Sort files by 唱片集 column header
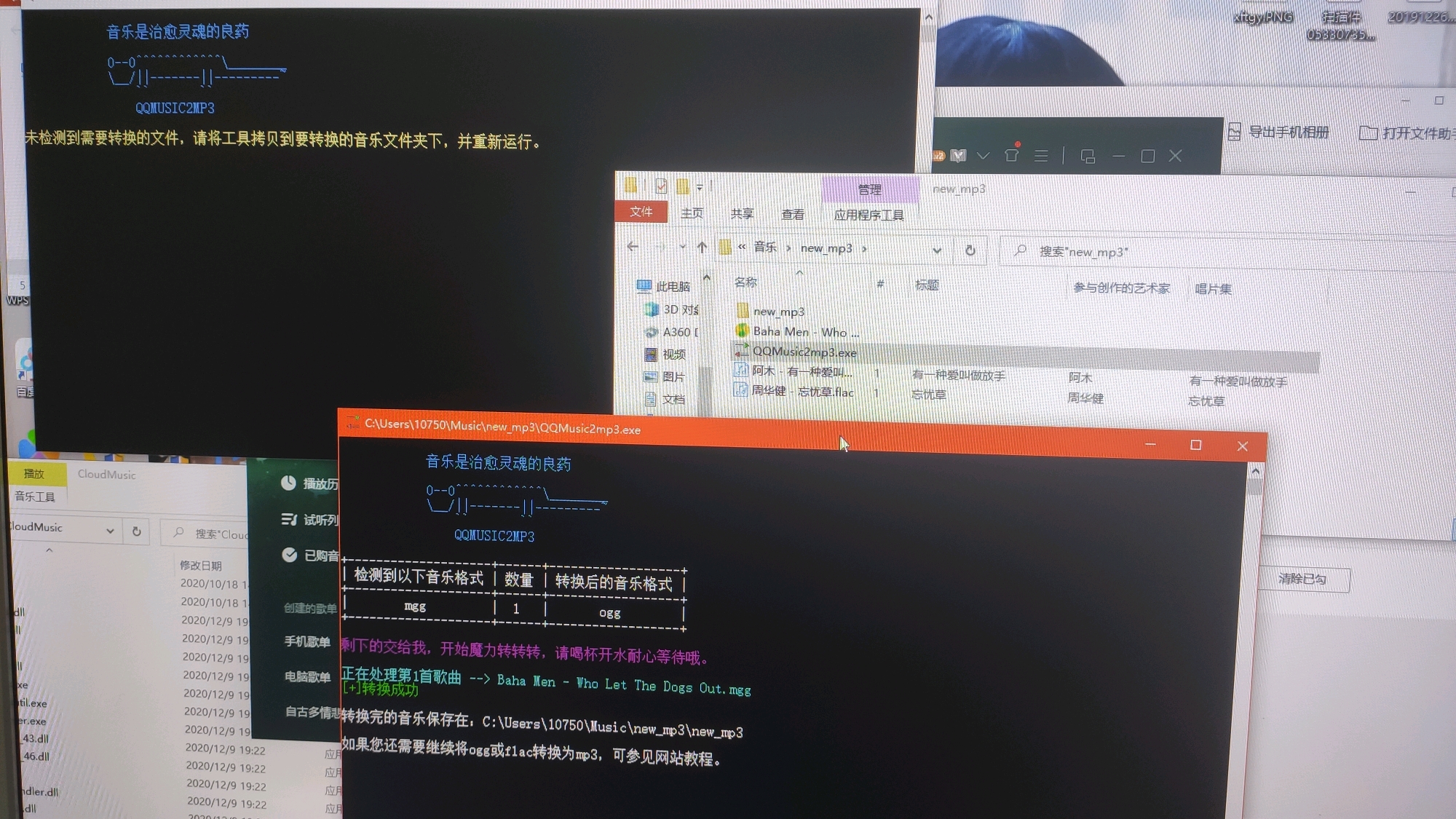 point(1213,289)
